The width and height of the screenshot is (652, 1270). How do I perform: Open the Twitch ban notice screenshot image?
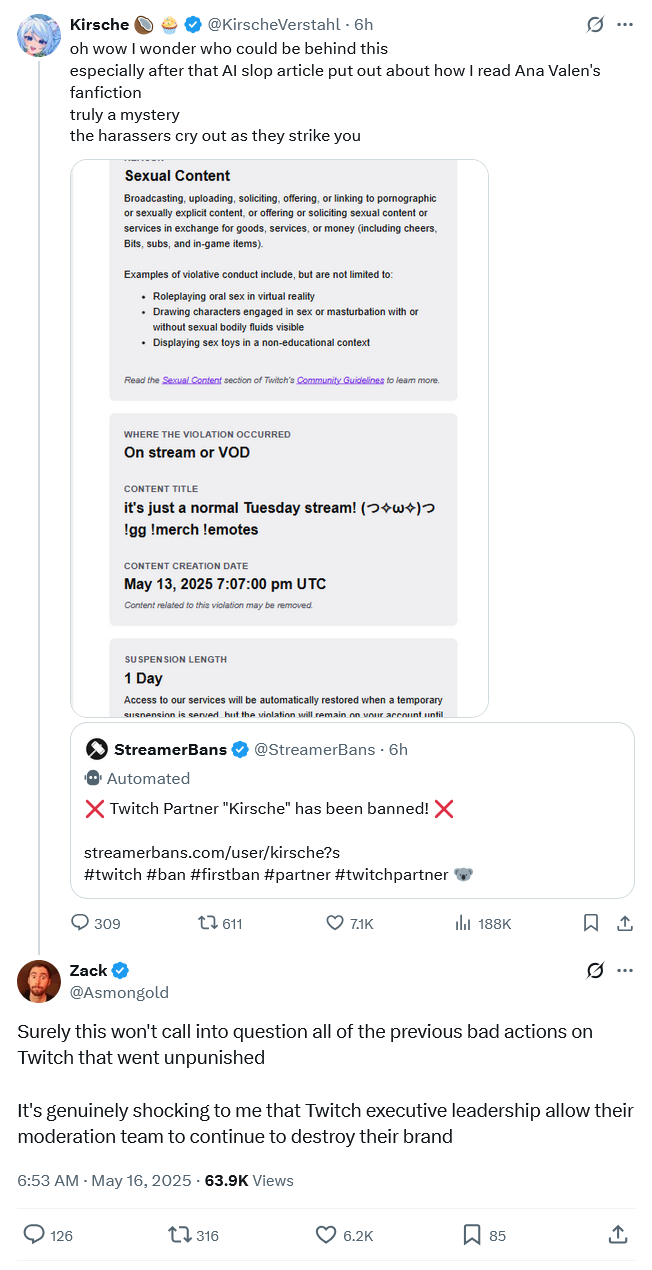pos(280,438)
